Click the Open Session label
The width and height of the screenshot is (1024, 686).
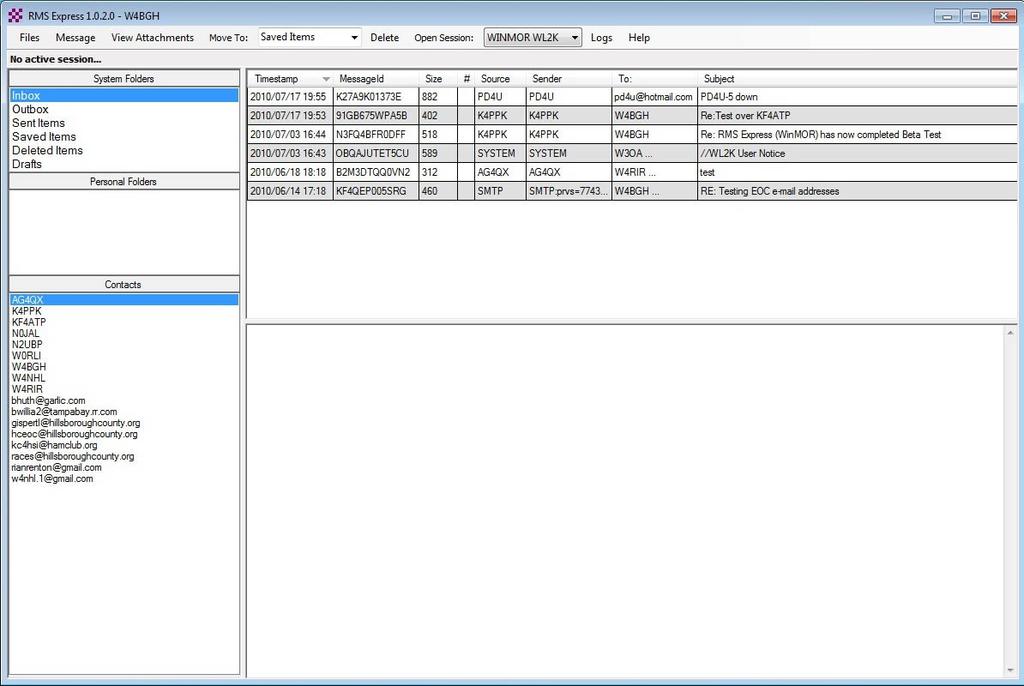tap(443, 38)
